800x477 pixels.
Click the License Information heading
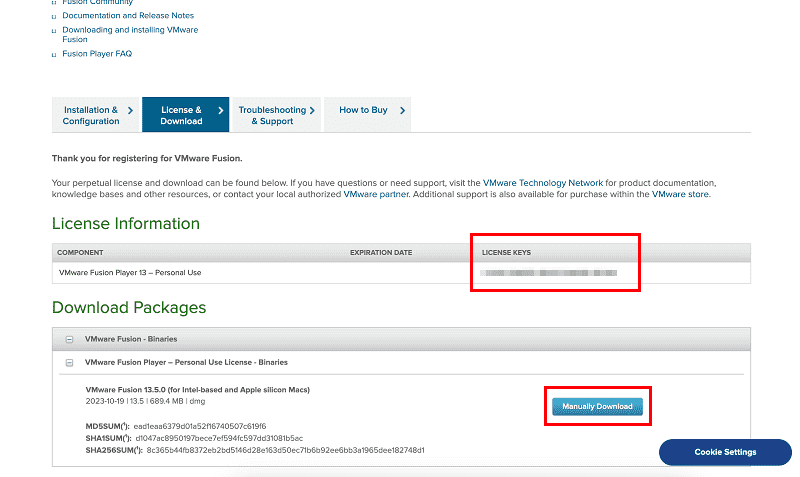pos(126,223)
